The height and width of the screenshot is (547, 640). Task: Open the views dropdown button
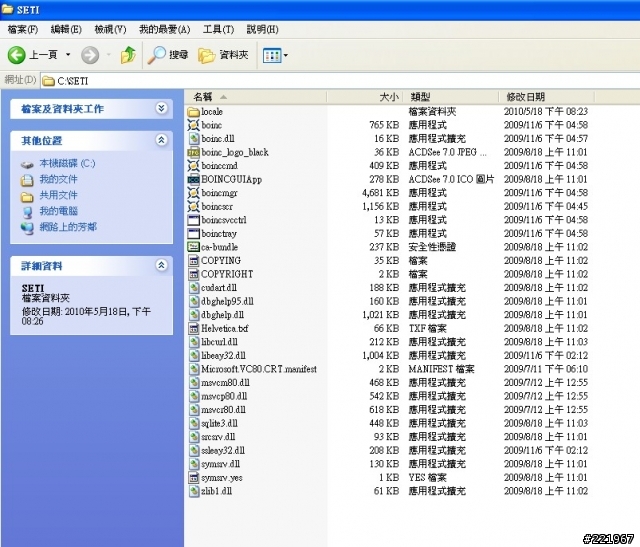275,55
